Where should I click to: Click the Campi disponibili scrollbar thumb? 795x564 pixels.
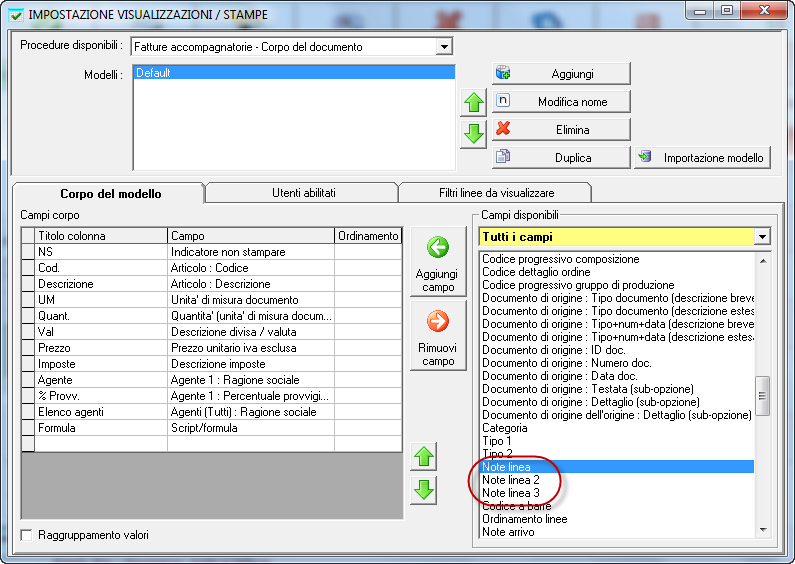tap(762, 396)
